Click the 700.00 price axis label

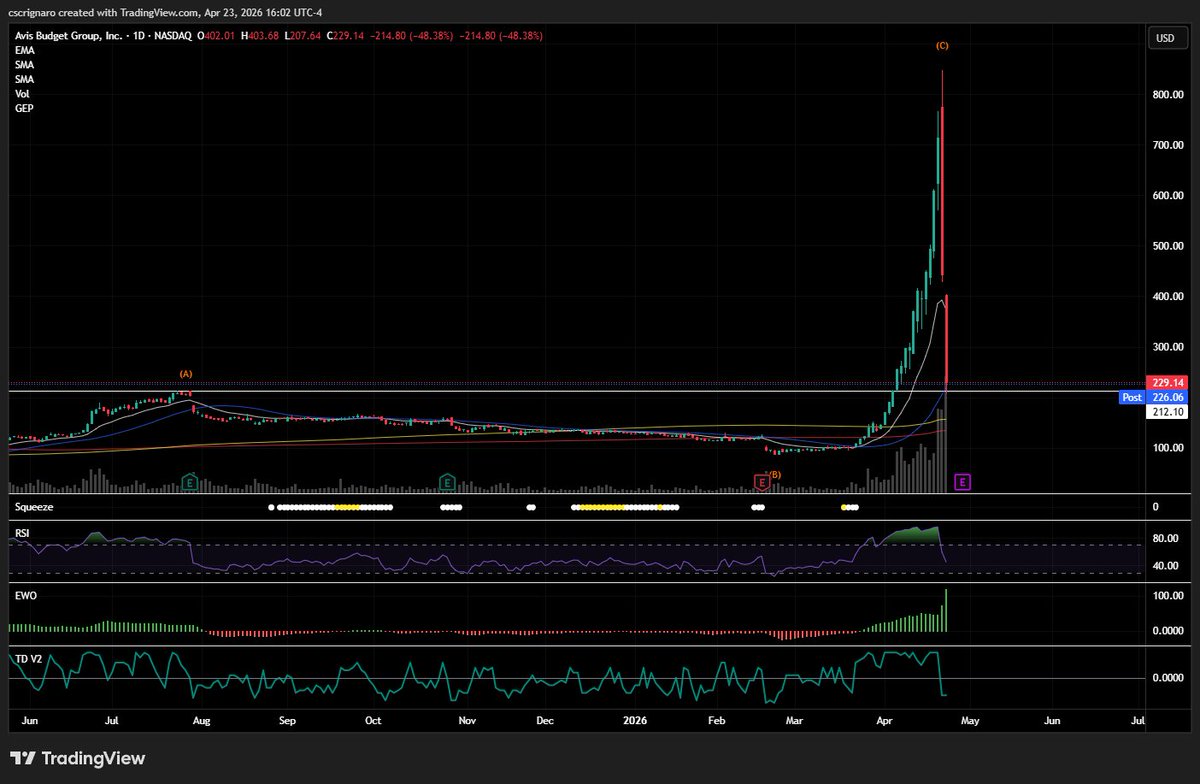[1168, 145]
